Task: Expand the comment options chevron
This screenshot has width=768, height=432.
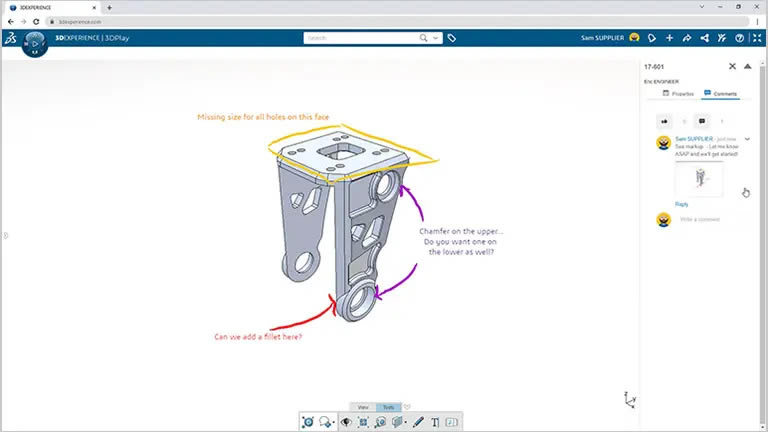Action: pyautogui.click(x=748, y=139)
